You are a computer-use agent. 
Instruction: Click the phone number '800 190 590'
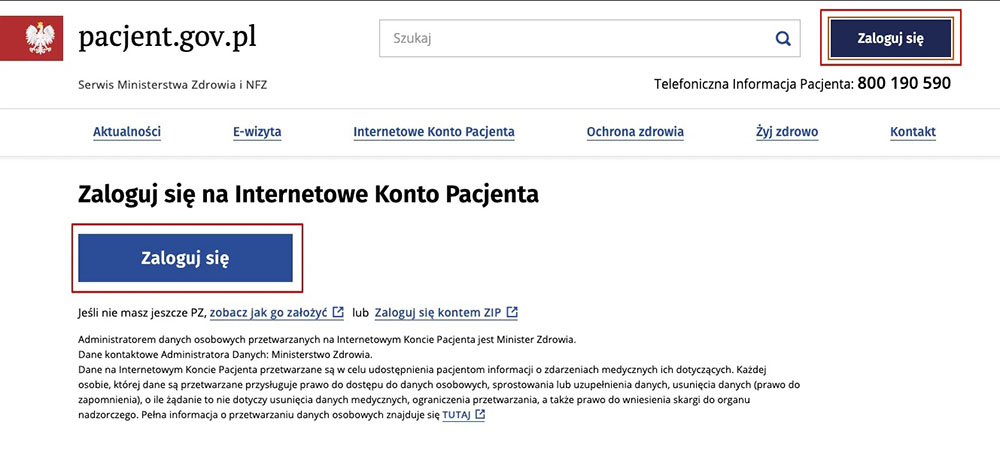click(904, 83)
